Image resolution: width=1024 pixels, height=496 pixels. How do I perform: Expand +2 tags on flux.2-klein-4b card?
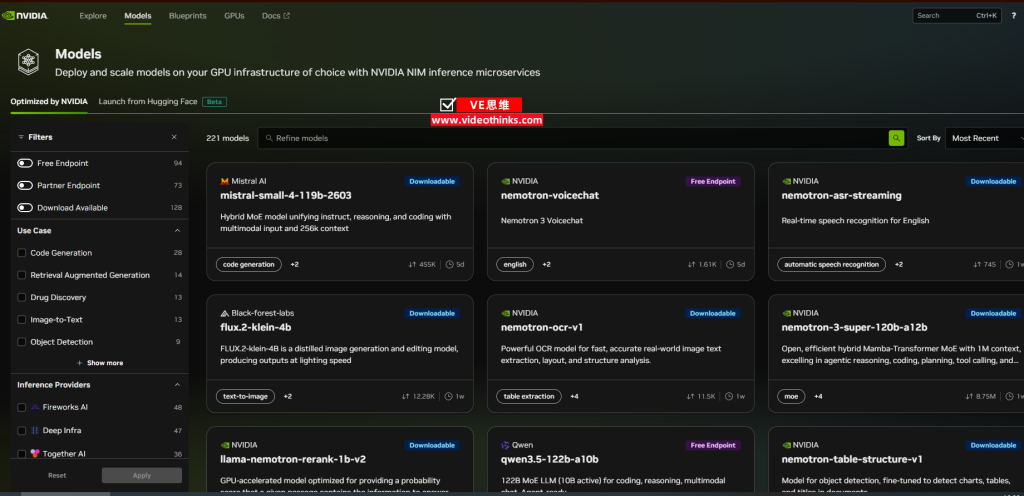pos(287,396)
